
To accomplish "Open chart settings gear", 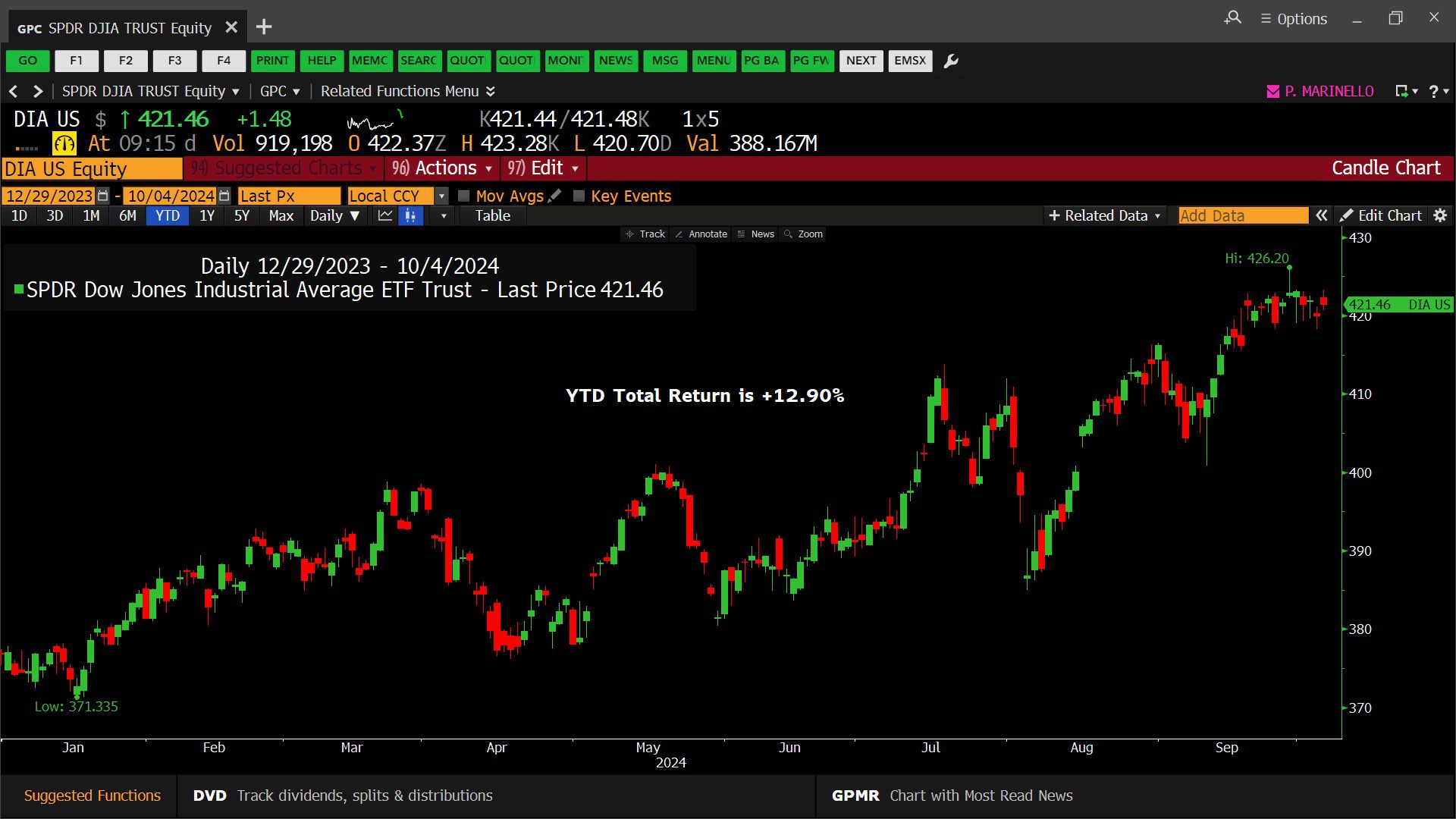I will pos(1440,215).
